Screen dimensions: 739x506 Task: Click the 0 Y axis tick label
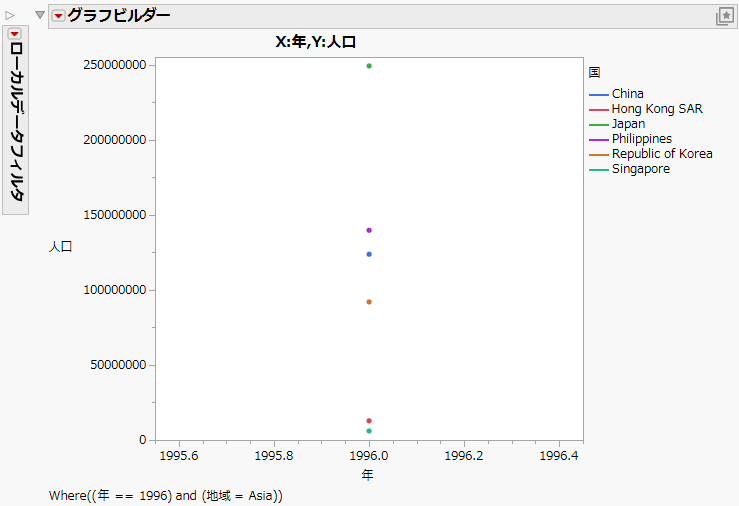[143, 440]
